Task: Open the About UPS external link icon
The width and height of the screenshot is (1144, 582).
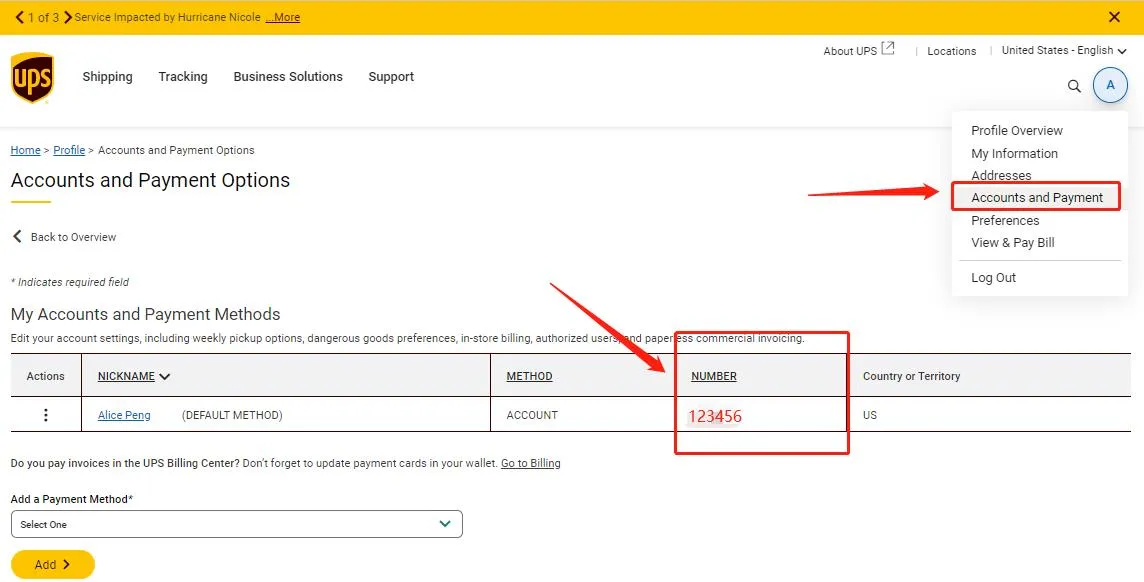Action: [888, 49]
